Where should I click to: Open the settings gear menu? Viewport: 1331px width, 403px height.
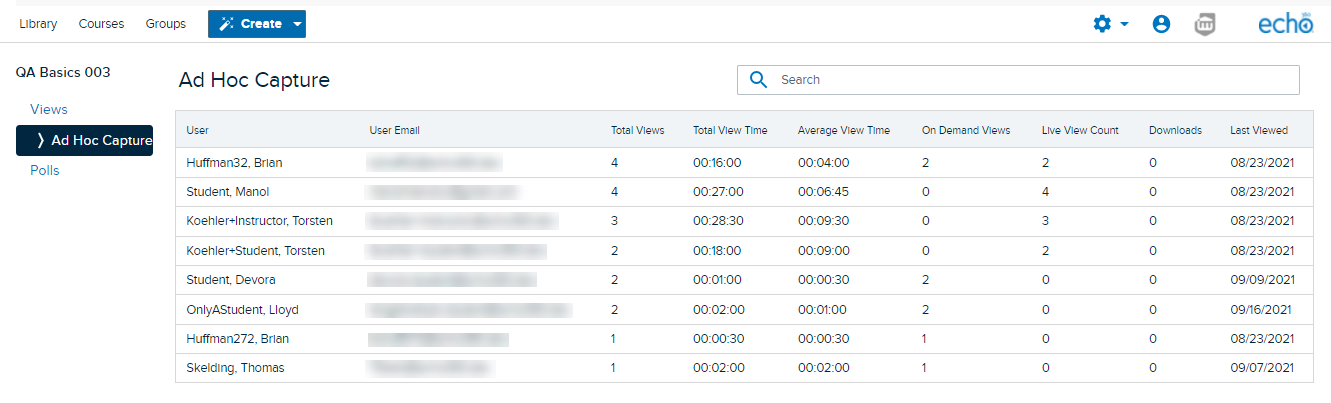(x=1102, y=24)
